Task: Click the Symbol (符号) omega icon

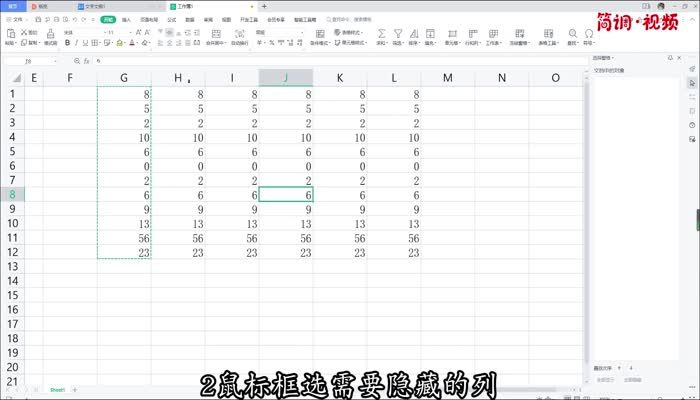Action: (x=589, y=34)
